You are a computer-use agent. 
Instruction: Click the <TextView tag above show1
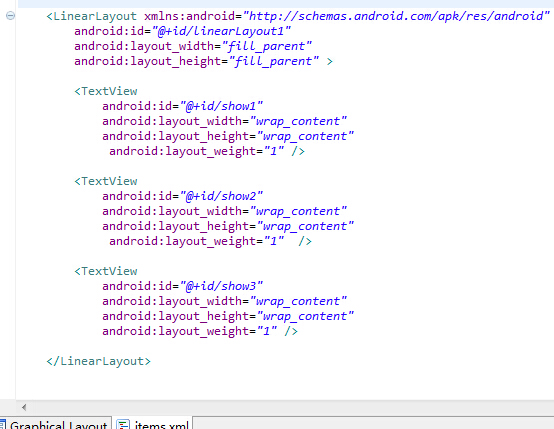point(106,91)
